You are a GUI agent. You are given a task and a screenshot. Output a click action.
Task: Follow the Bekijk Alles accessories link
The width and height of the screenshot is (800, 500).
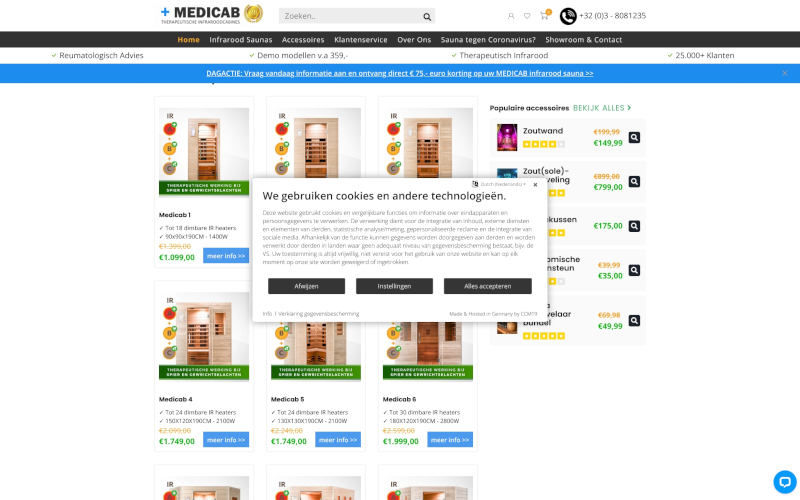pyautogui.click(x=602, y=108)
